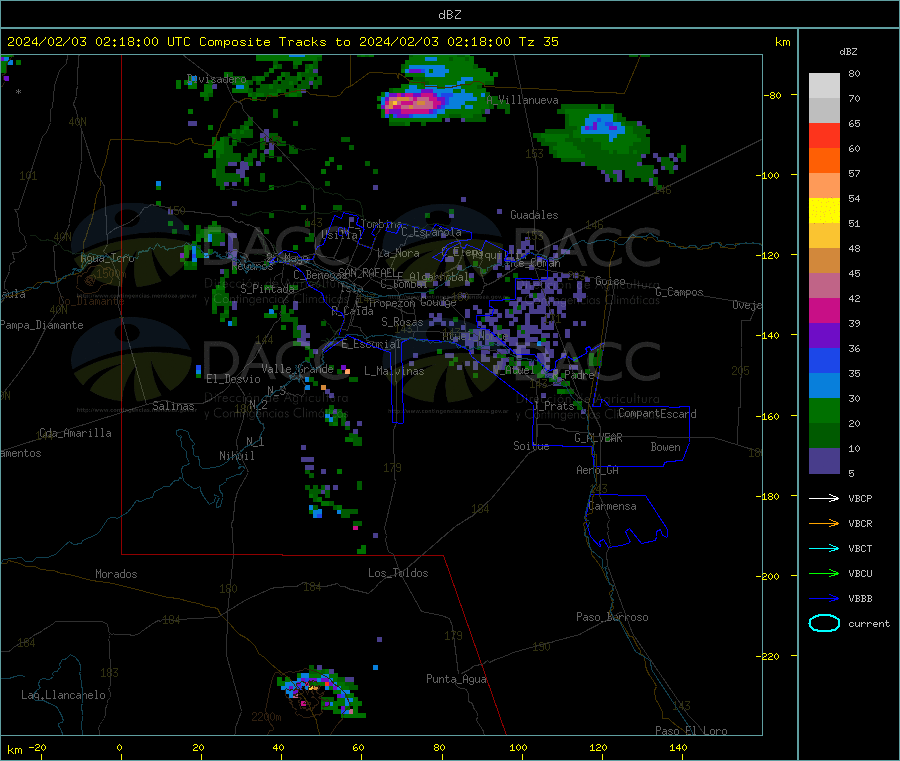
Task: Click the cyan VBCT arrow legend icon
Action: pyautogui.click(x=824, y=549)
